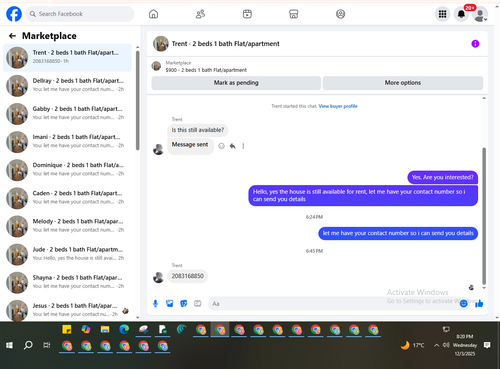React to the Message sent bubble
Viewport: 500px width, 369px height.
[x=221, y=146]
